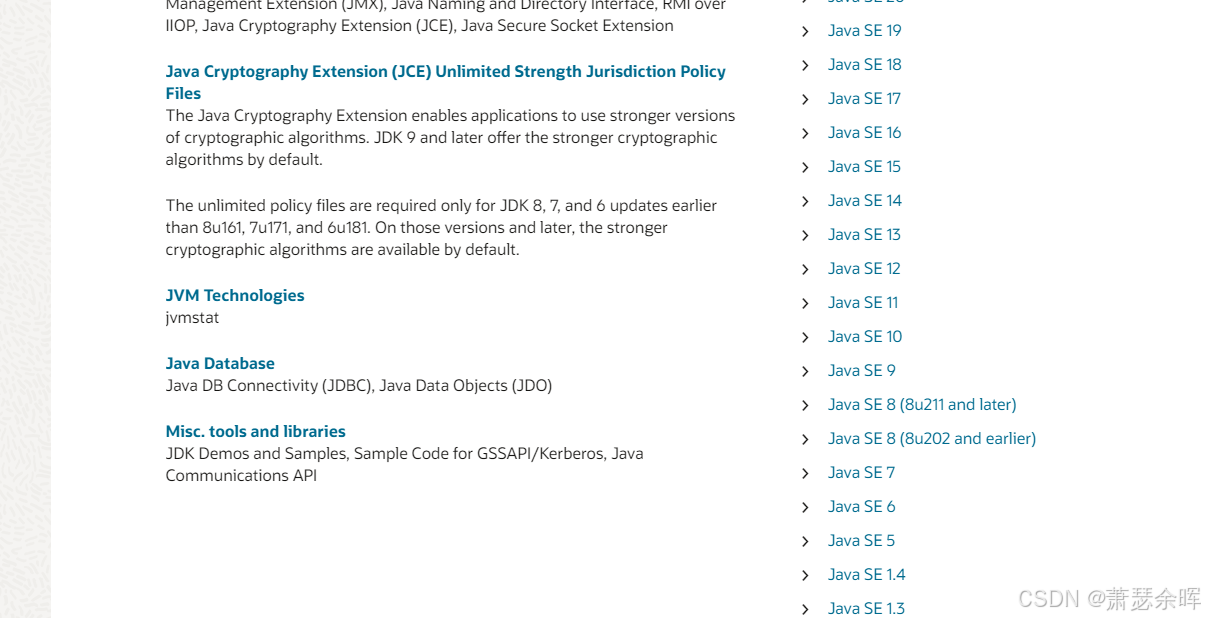Screen dimensions: 1205x618
Task: Open the Java SE 14 page
Action: (864, 200)
